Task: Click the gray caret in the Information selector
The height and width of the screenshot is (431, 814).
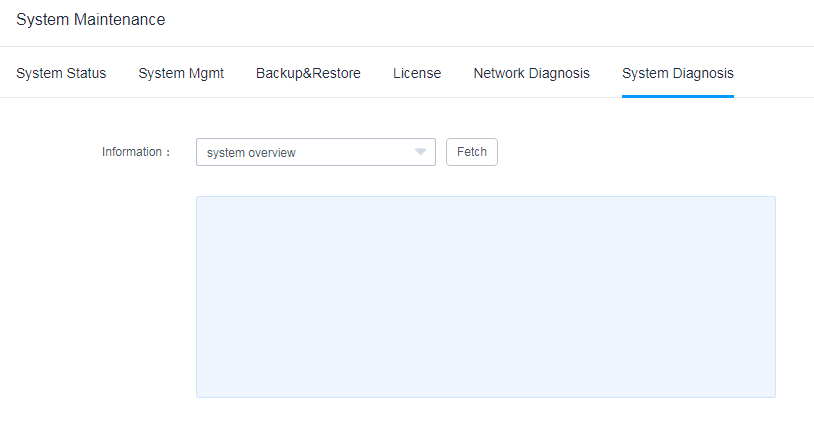Action: tap(420, 152)
